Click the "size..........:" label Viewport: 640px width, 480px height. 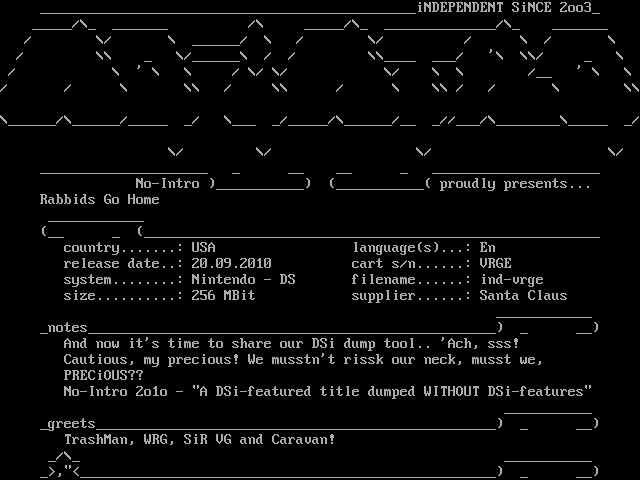click(x=123, y=296)
